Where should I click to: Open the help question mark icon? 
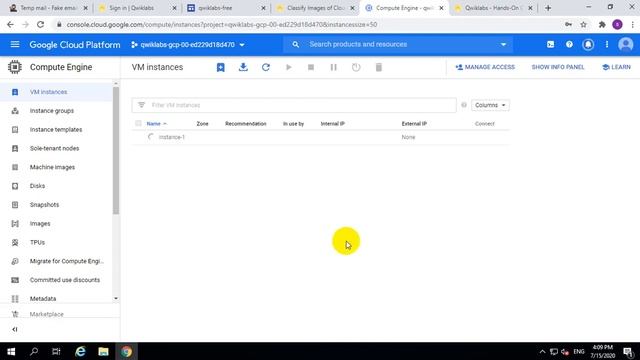(x=569, y=44)
